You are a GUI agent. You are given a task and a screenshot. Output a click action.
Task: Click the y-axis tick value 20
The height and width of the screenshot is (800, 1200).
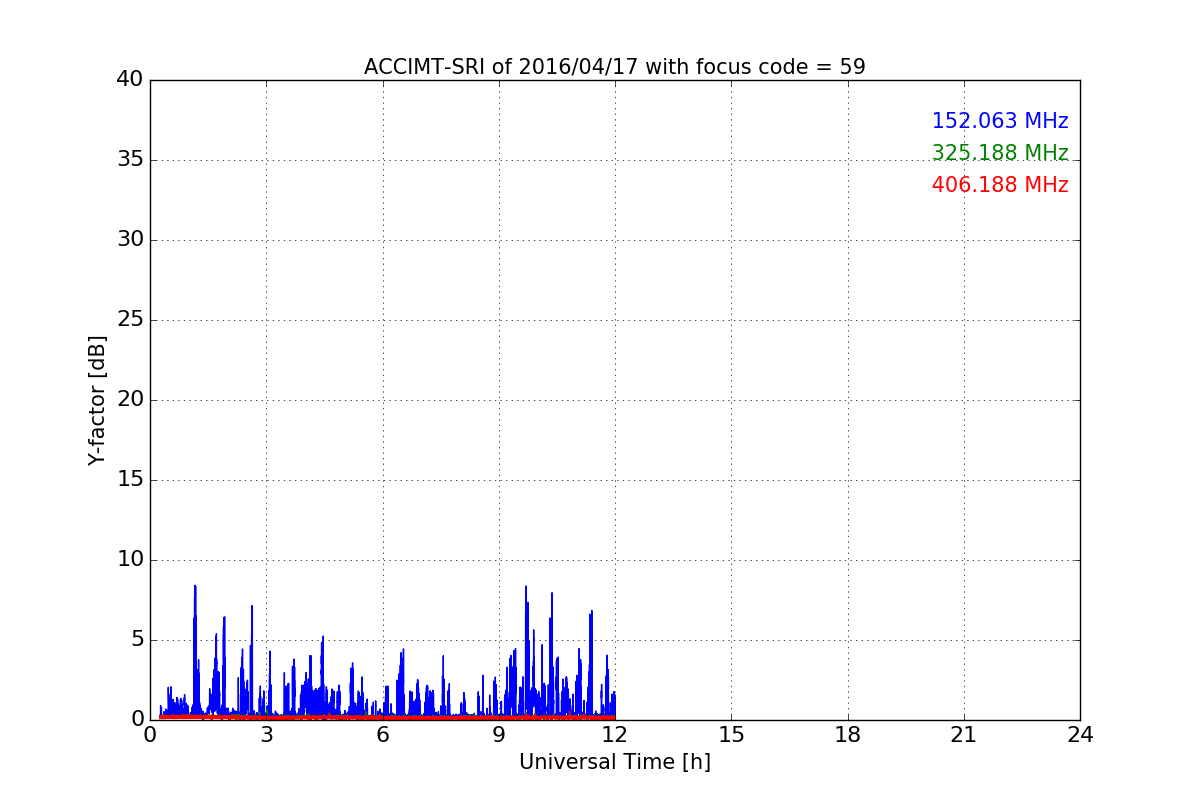[130, 400]
